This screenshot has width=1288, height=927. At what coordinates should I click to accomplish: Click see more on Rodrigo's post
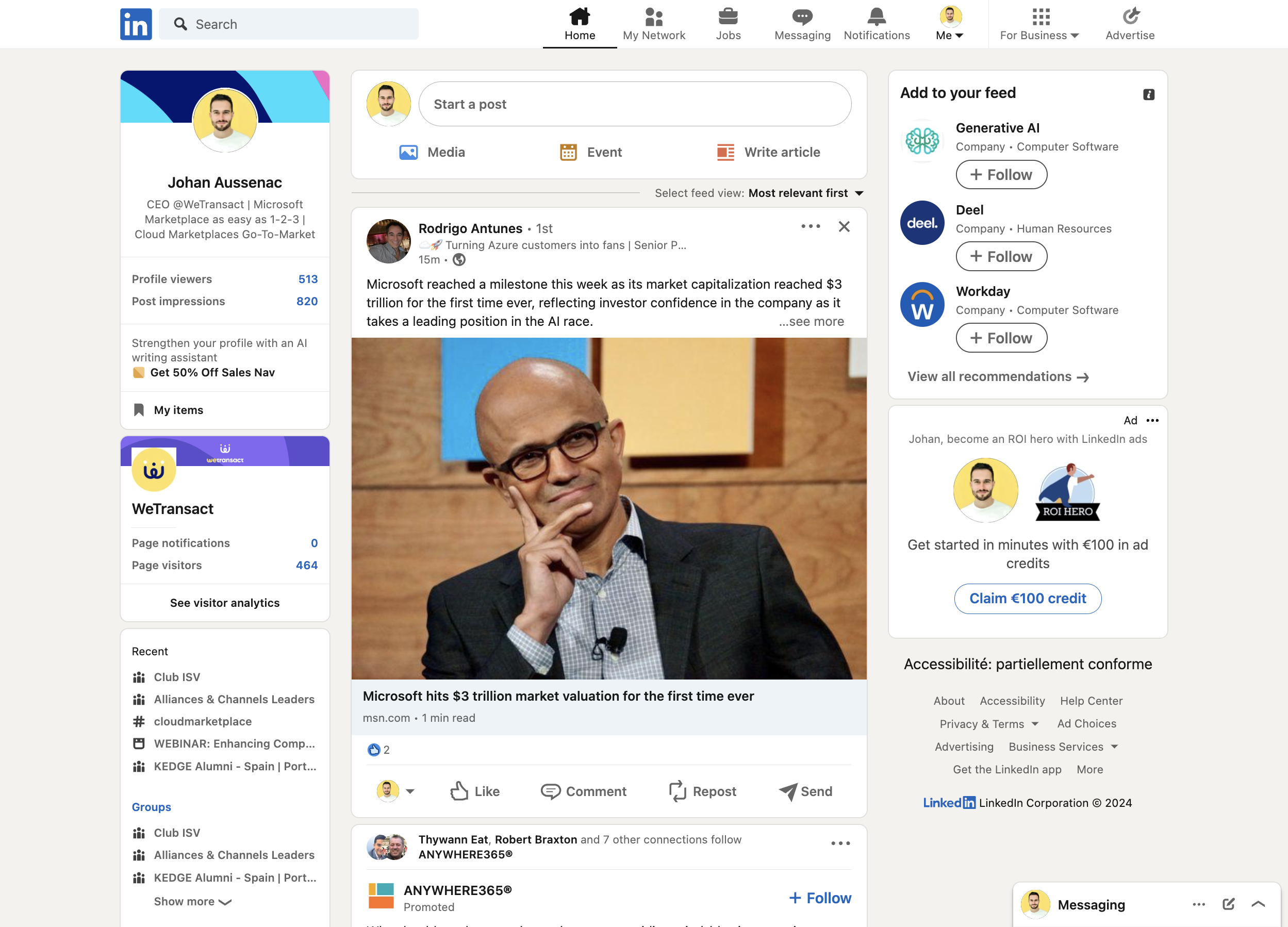point(811,322)
